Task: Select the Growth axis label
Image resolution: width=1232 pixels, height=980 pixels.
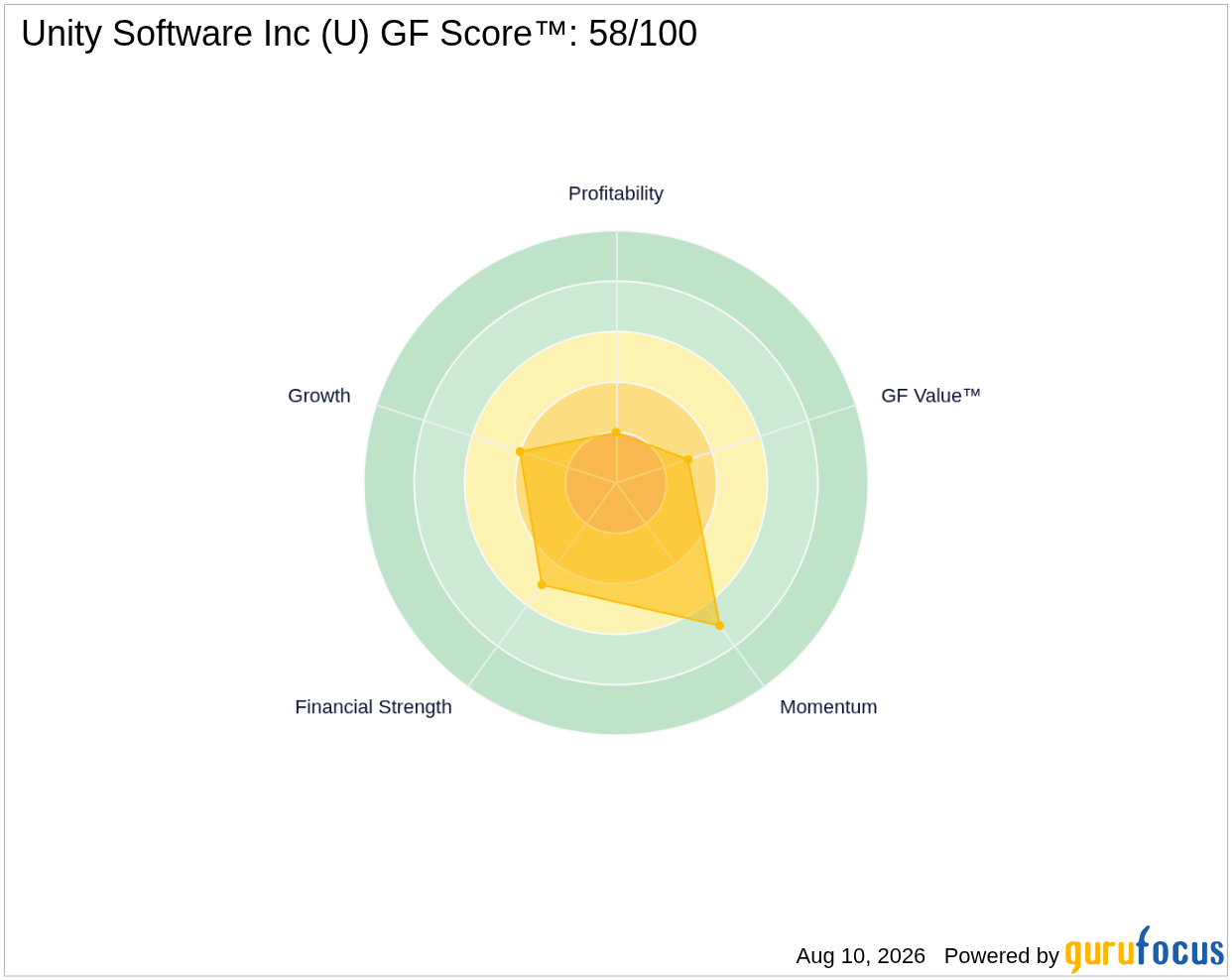Action: pyautogui.click(x=319, y=396)
